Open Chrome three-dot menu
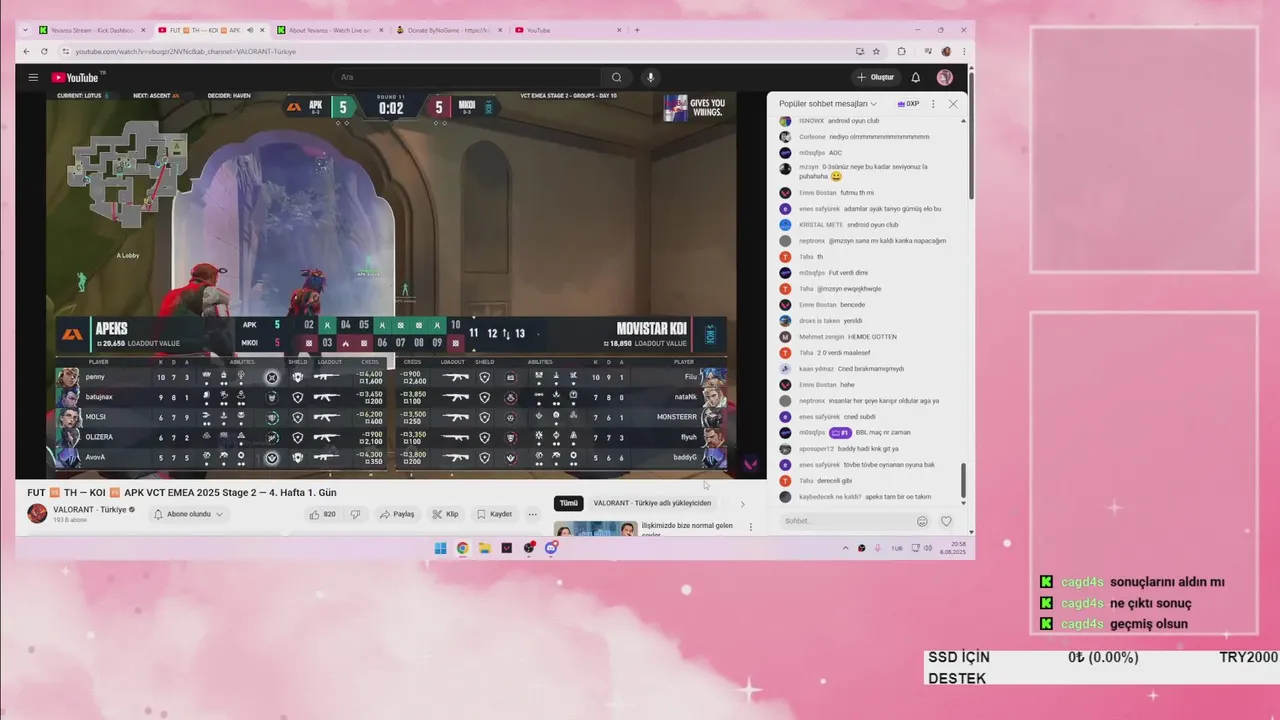1280x720 pixels. 964,51
